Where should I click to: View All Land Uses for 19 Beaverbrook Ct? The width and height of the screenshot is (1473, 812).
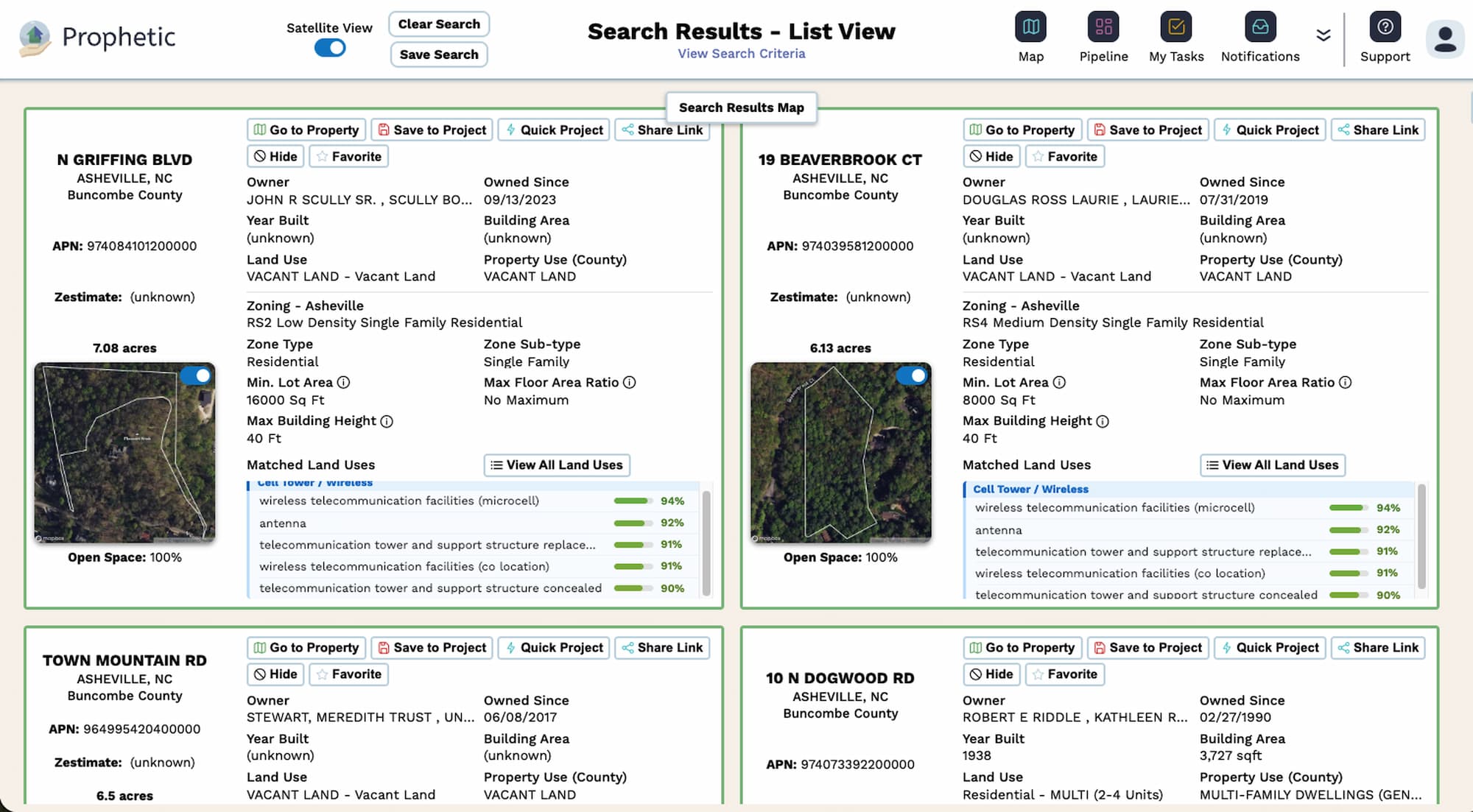pos(1273,465)
